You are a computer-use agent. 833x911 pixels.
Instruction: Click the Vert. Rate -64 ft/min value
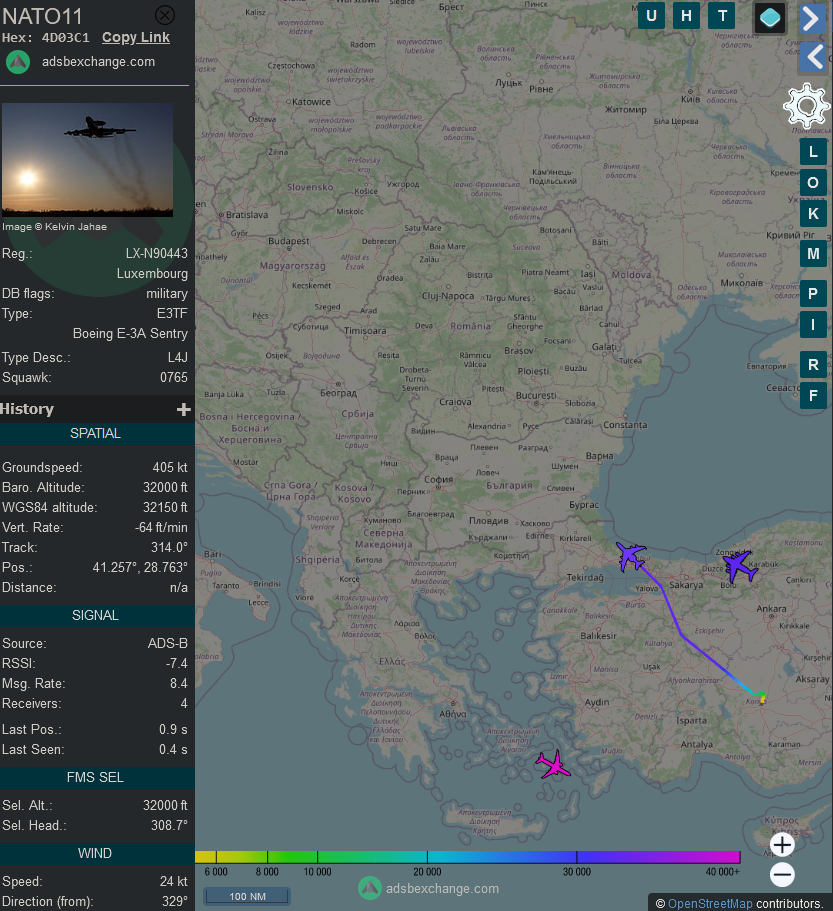click(161, 528)
